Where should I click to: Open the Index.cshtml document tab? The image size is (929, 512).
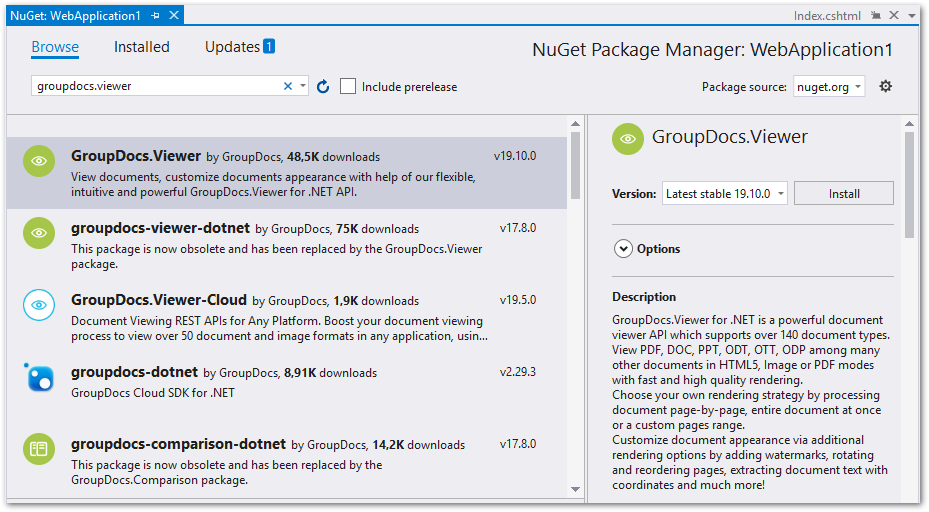pyautogui.click(x=827, y=17)
